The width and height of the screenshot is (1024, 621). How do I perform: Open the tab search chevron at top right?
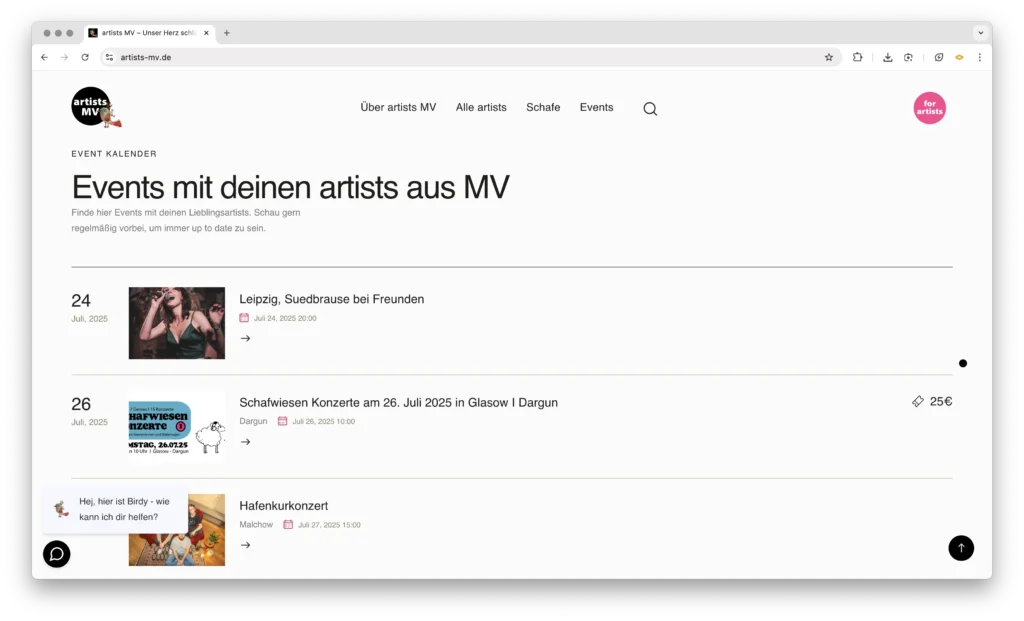pyautogui.click(x=979, y=32)
